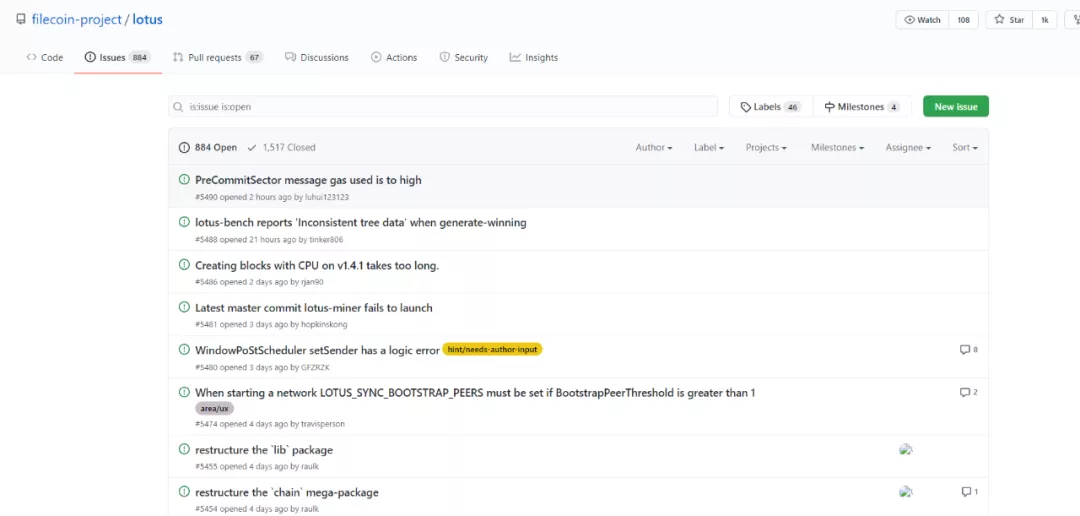The height and width of the screenshot is (516, 1080).
Task: Open issue lotus-bench reports Inconsistent tree data
Action: click(361, 223)
